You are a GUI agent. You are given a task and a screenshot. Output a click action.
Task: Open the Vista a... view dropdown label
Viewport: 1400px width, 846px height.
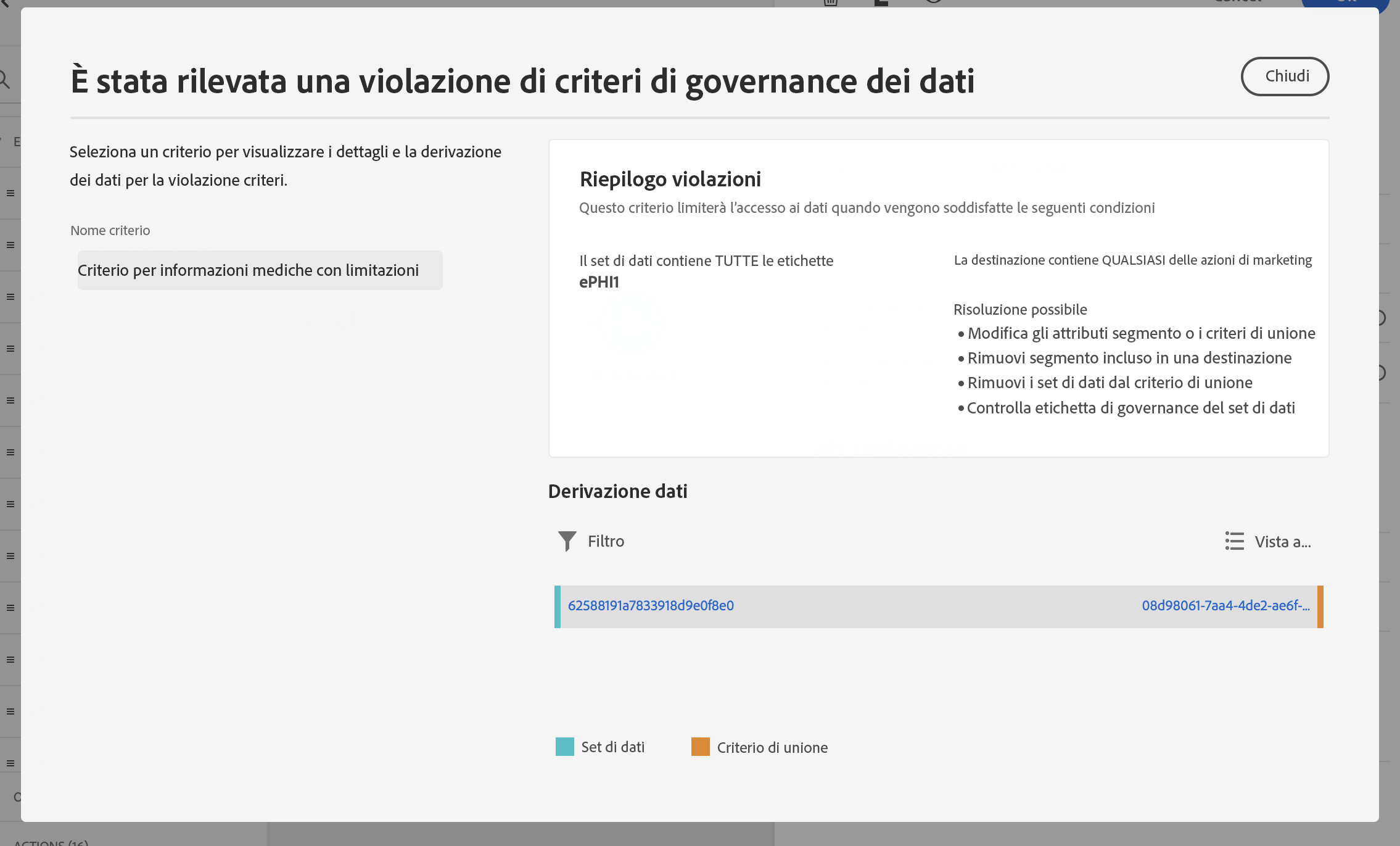click(x=1283, y=542)
